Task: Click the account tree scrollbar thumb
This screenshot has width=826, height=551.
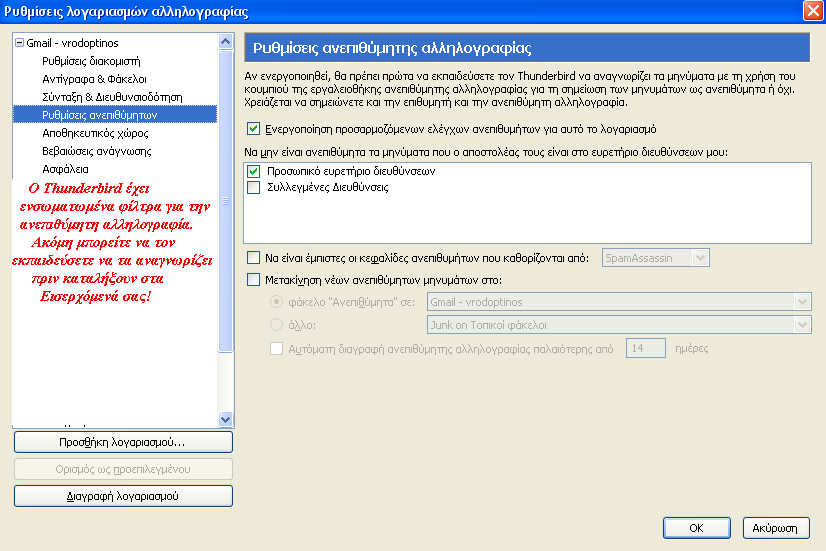Action: pos(225,201)
